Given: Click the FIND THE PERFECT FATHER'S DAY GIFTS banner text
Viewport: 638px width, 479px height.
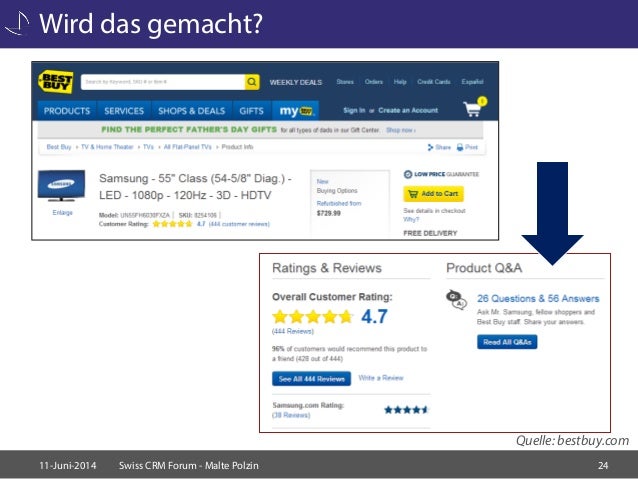Looking at the screenshot, I should (x=189, y=129).
